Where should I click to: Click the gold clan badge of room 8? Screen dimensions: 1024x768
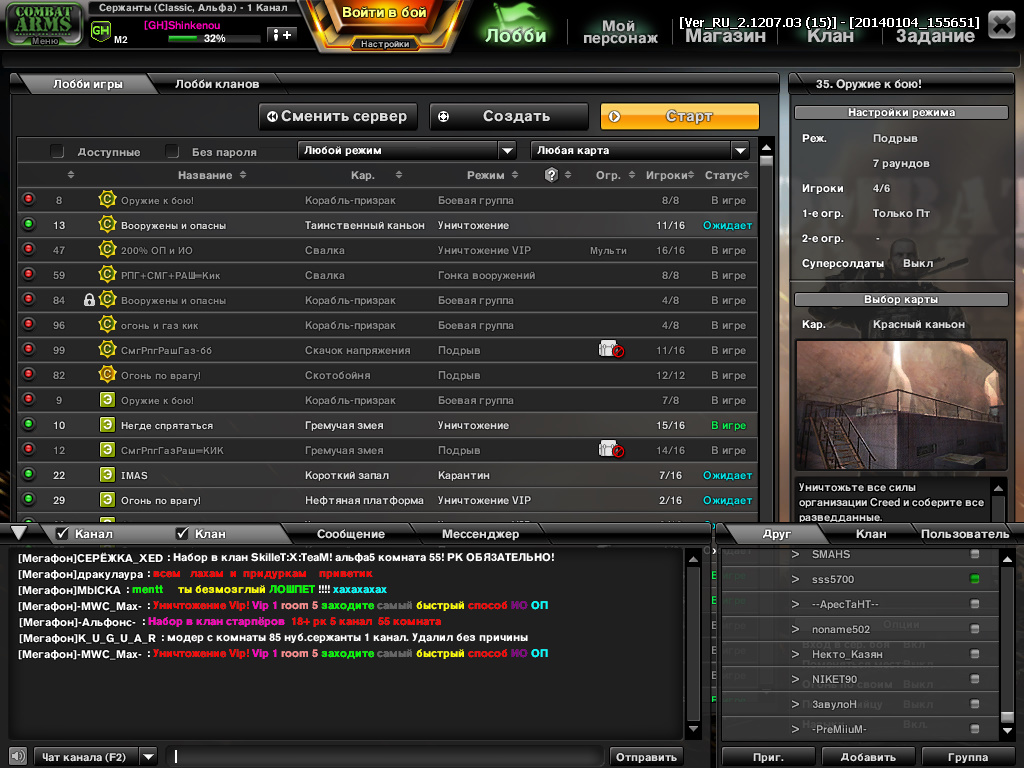point(107,199)
